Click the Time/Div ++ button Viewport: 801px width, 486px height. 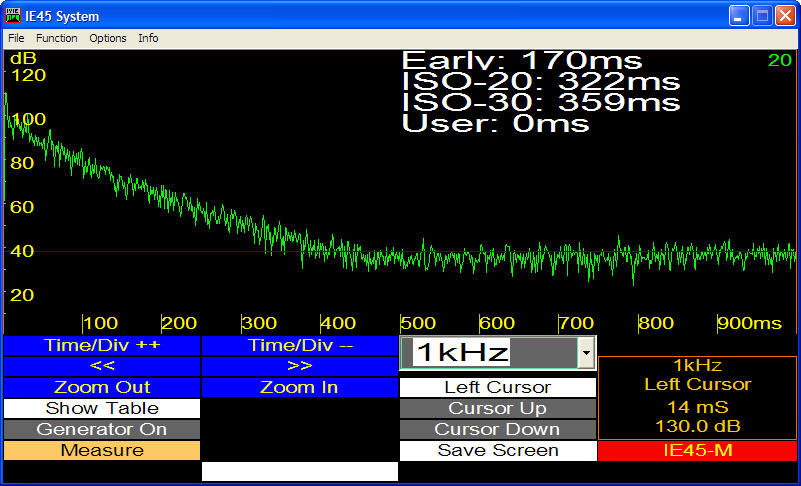(102, 345)
